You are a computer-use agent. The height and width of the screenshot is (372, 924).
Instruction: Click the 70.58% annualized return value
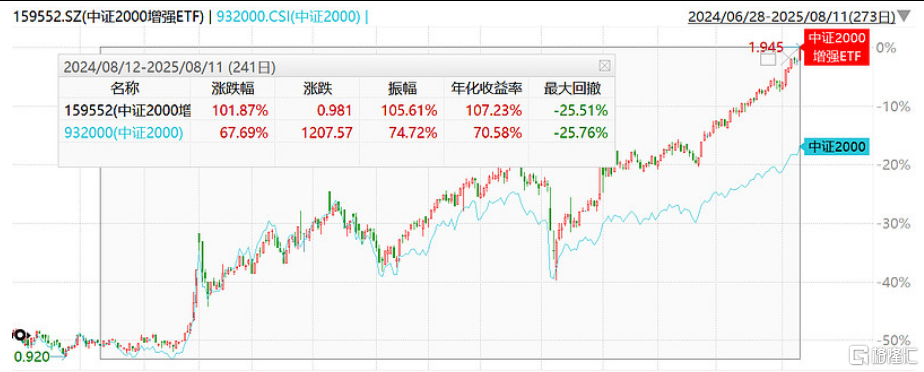[497, 133]
